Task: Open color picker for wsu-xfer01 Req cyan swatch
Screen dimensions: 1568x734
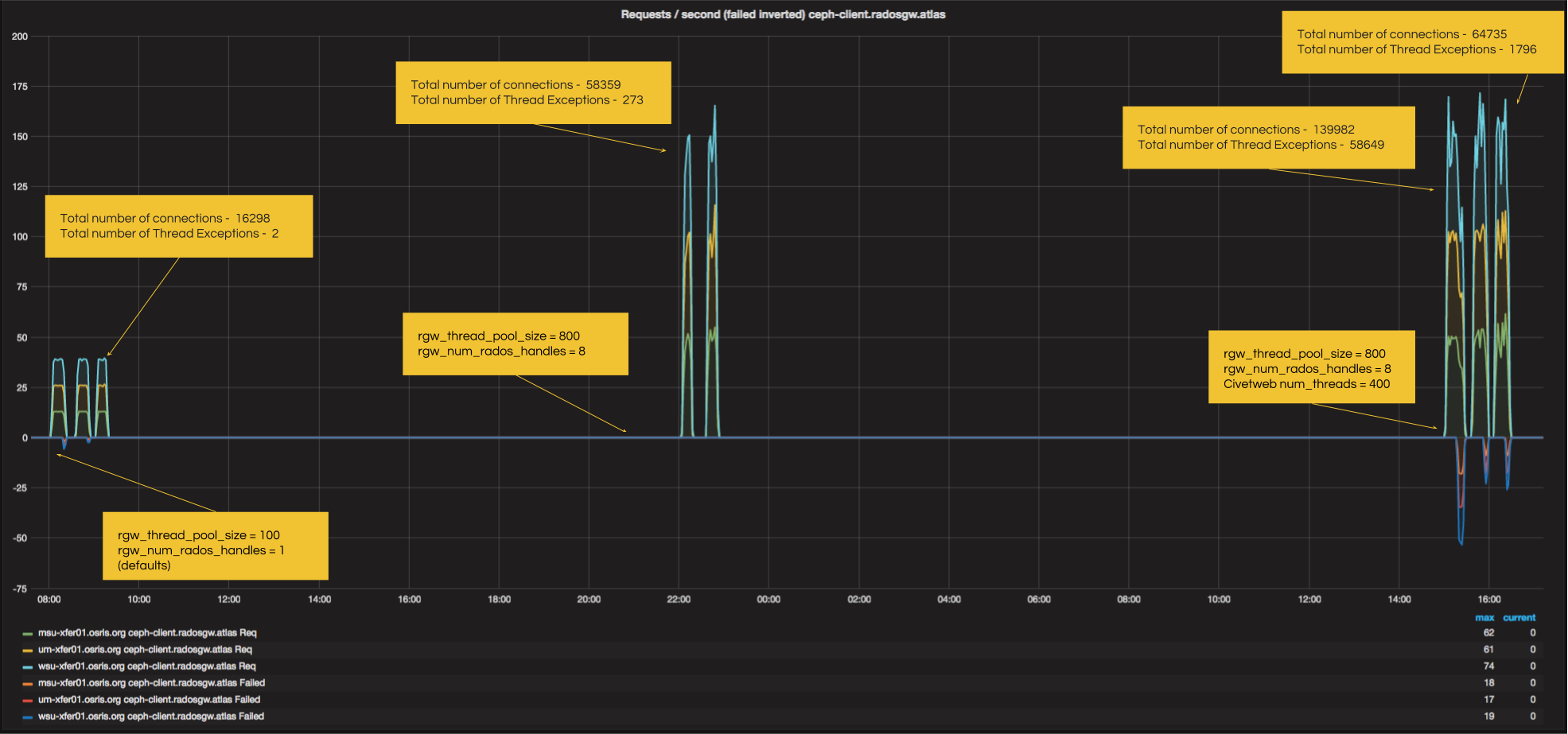Action: tap(28, 667)
